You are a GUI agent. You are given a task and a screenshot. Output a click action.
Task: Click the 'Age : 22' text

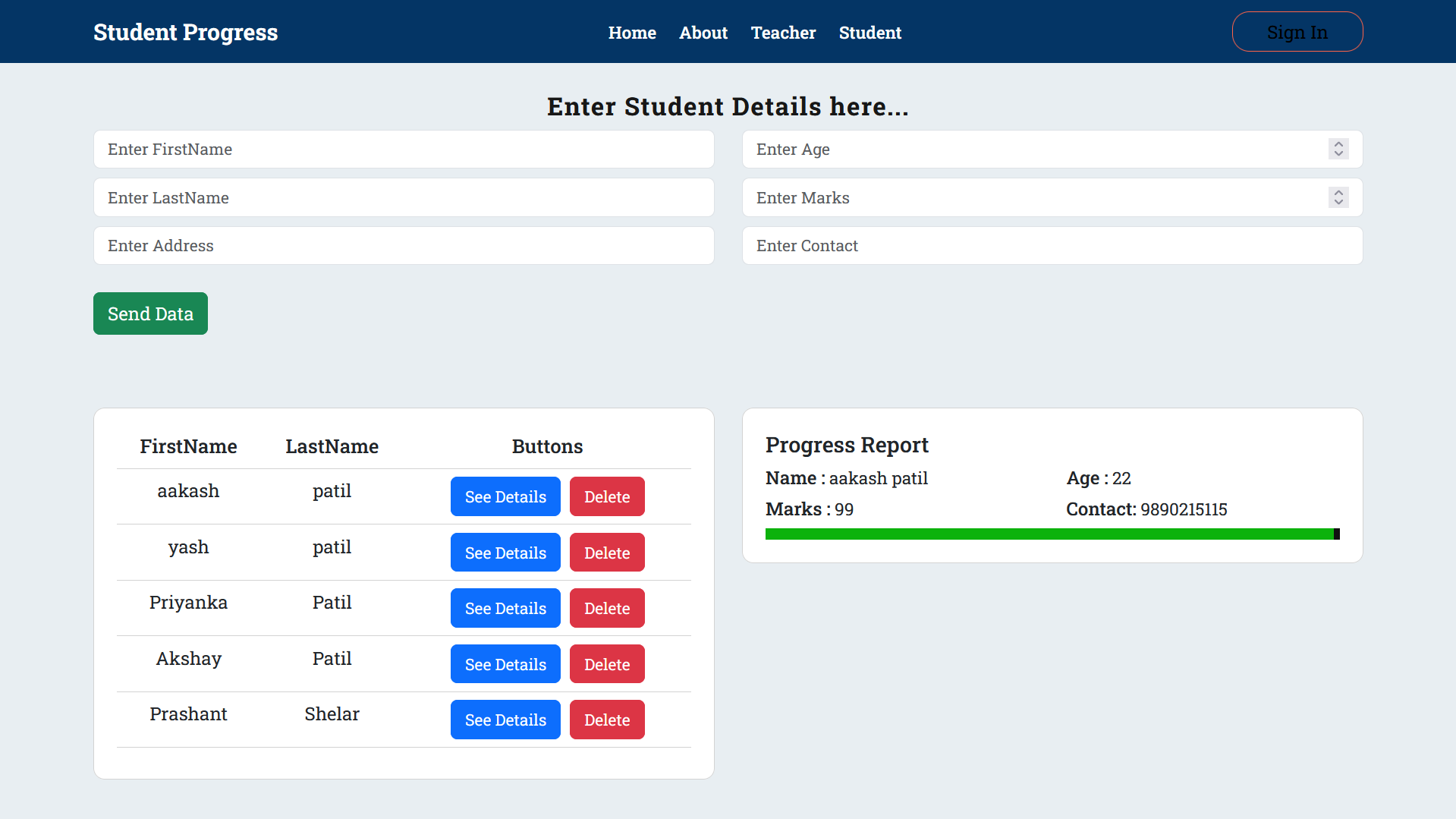pos(1099,478)
